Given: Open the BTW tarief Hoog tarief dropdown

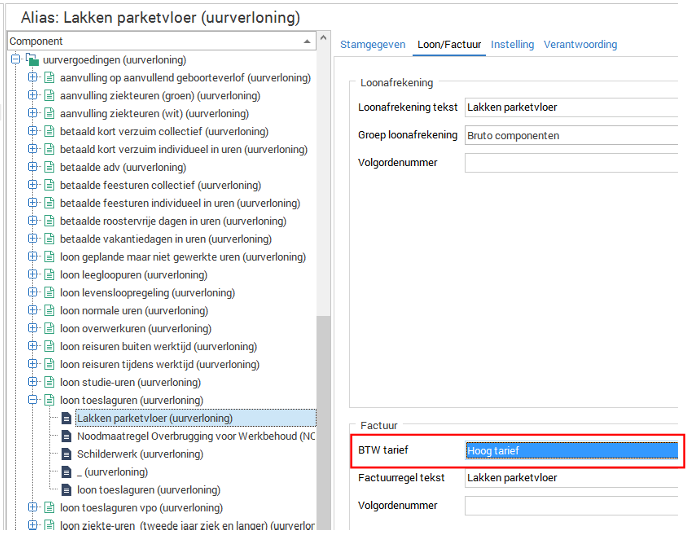Looking at the screenshot, I should [x=571, y=451].
